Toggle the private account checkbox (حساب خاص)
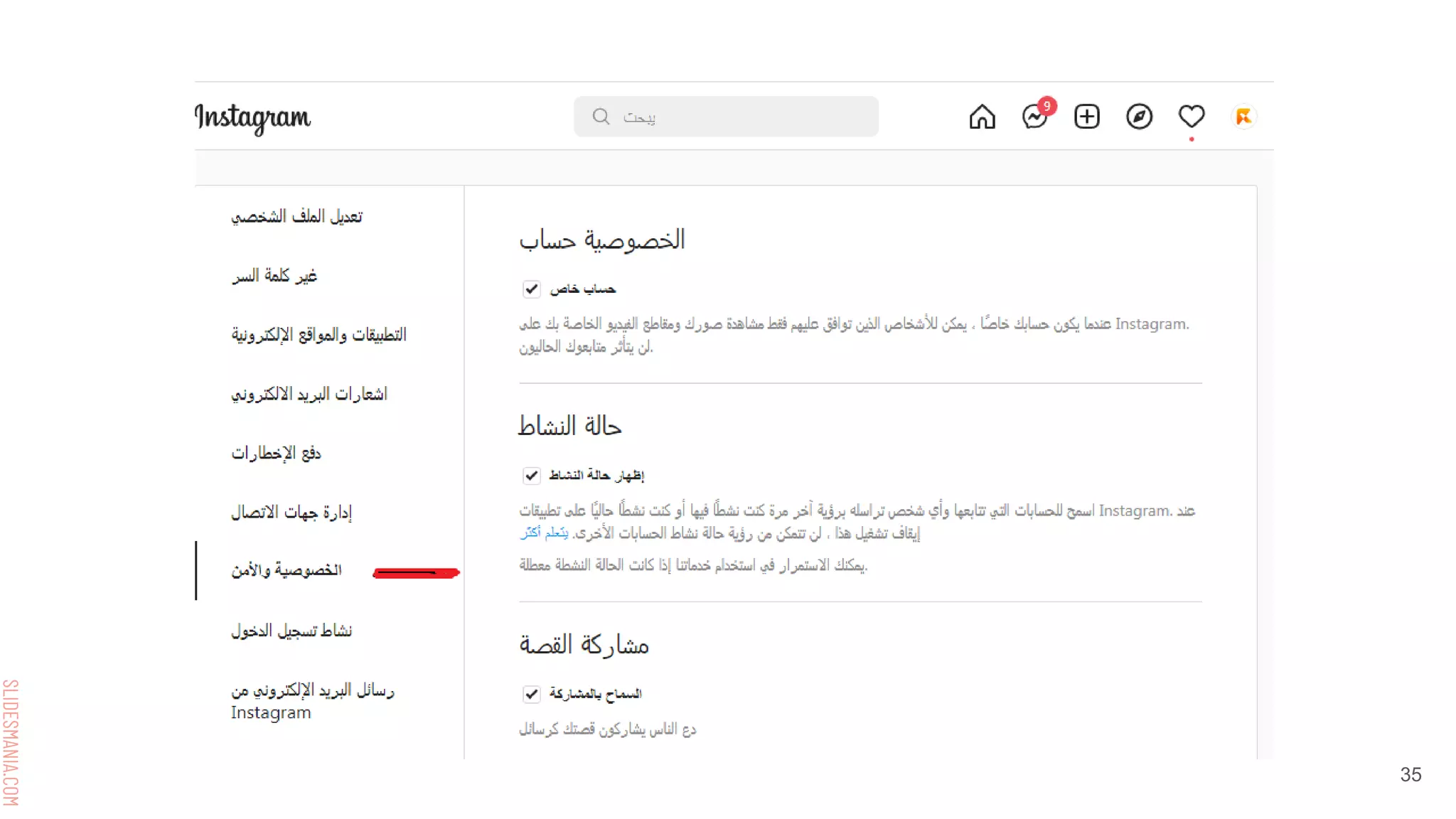 (x=531, y=289)
